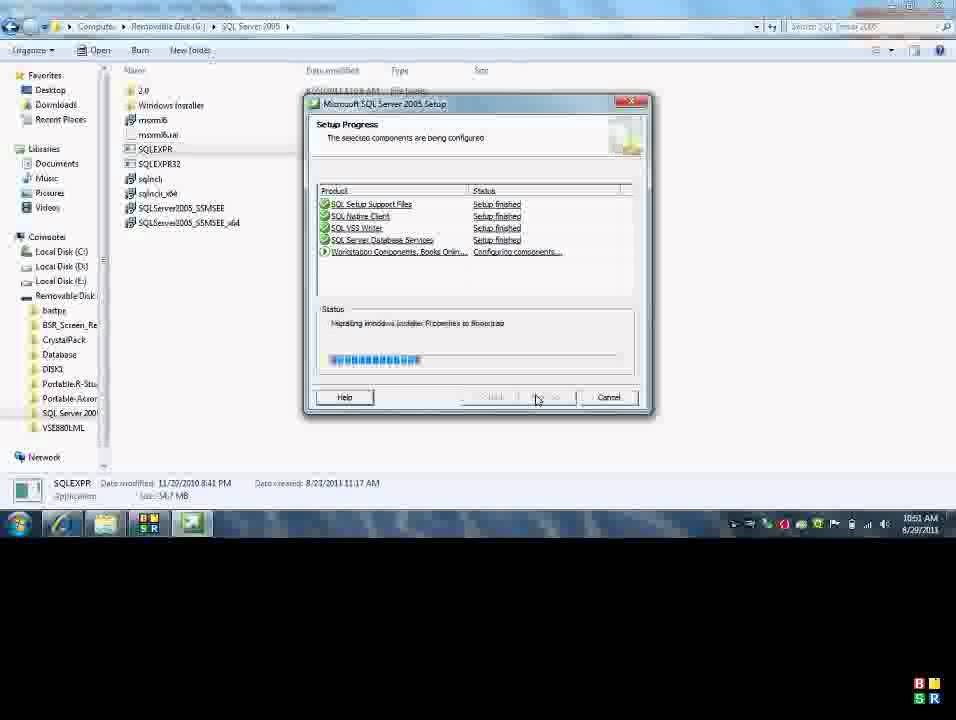The image size is (956, 720).
Task: Click the Explorer search box
Action: click(870, 27)
